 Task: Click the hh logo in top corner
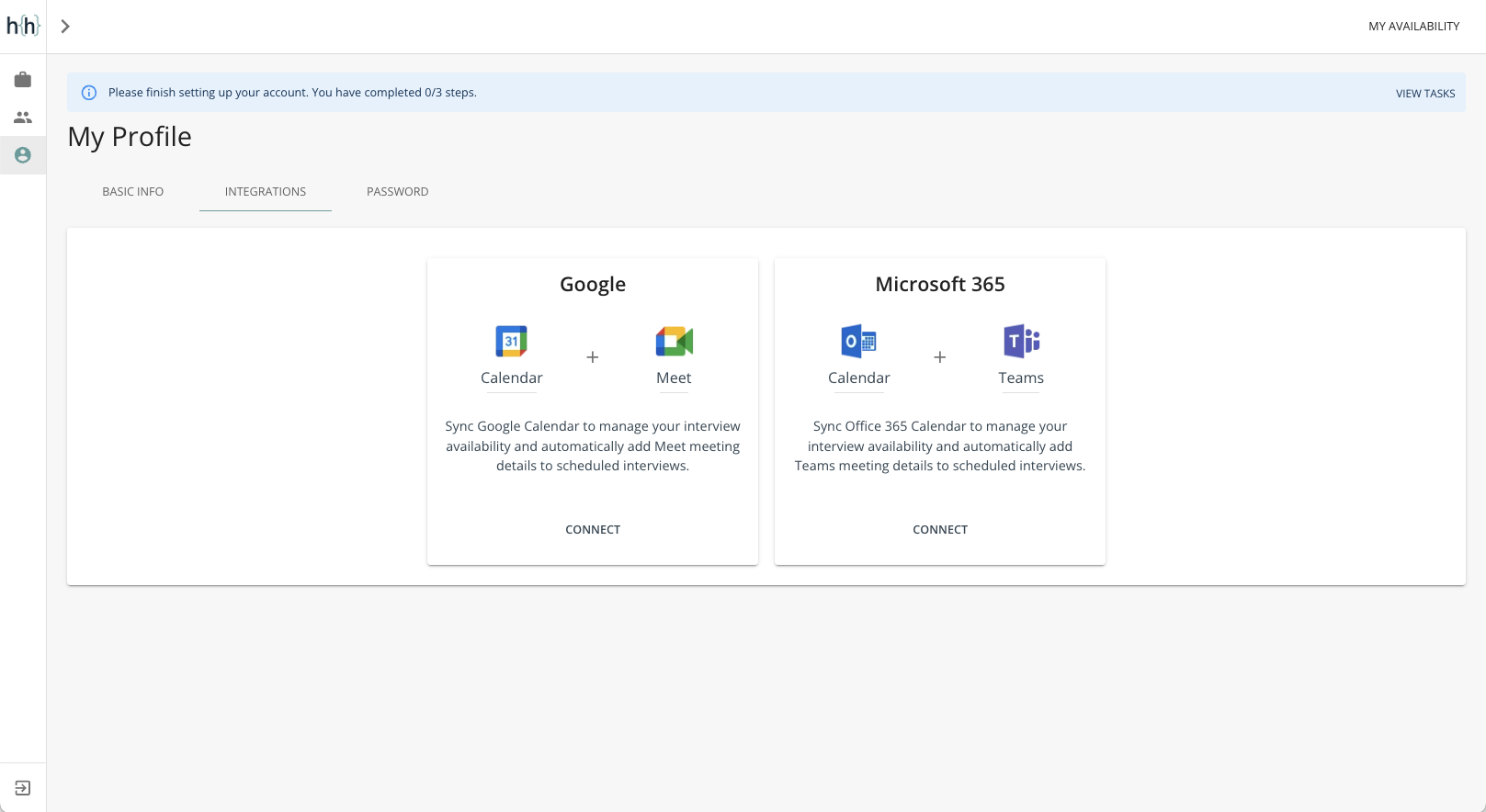coord(23,26)
